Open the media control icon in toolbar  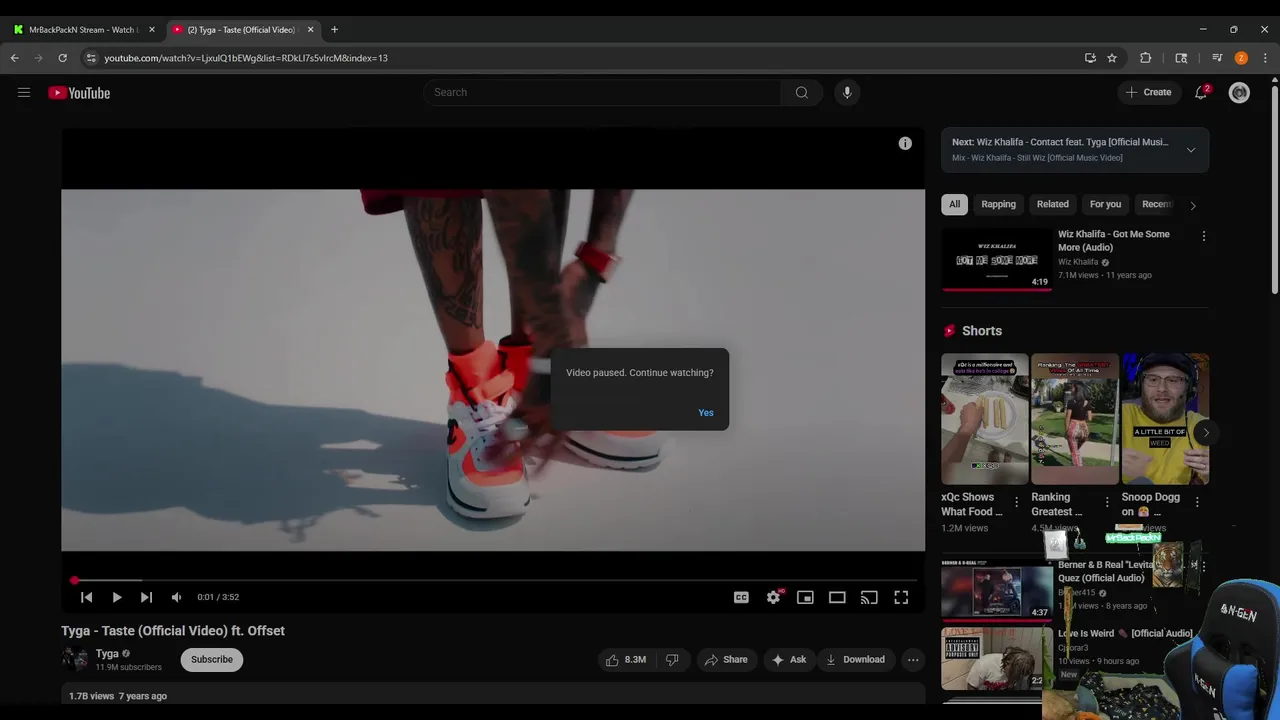1217,58
